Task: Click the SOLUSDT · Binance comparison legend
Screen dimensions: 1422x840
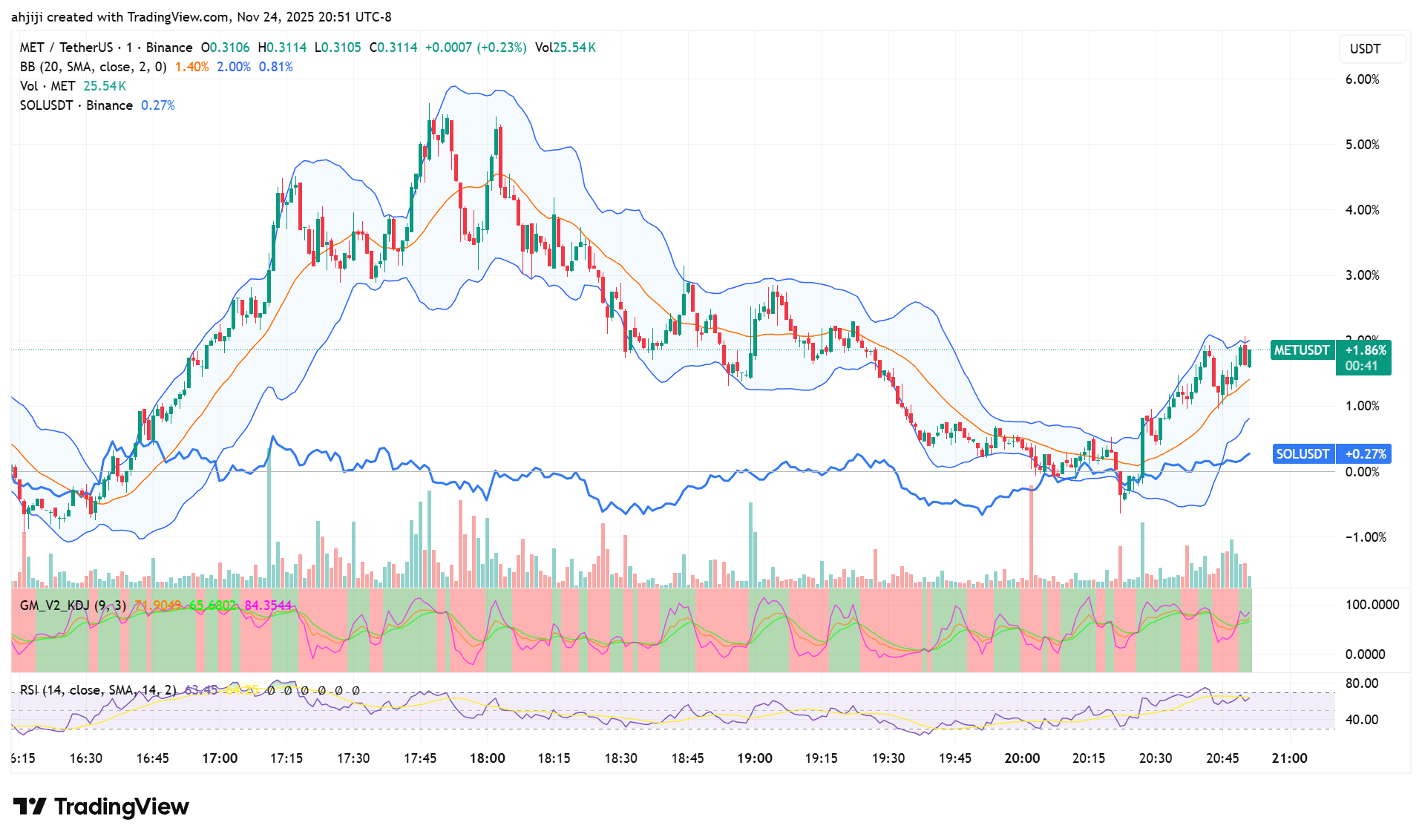Action: (76, 105)
